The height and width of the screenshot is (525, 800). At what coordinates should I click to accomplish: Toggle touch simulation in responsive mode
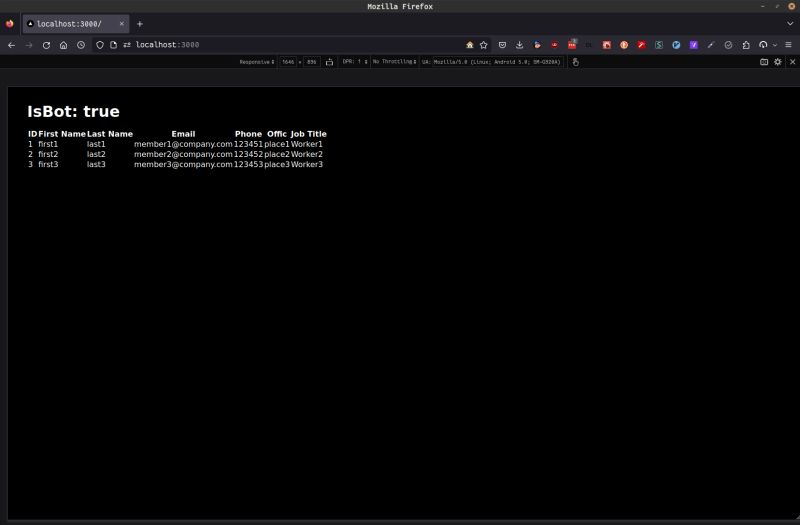(576, 62)
